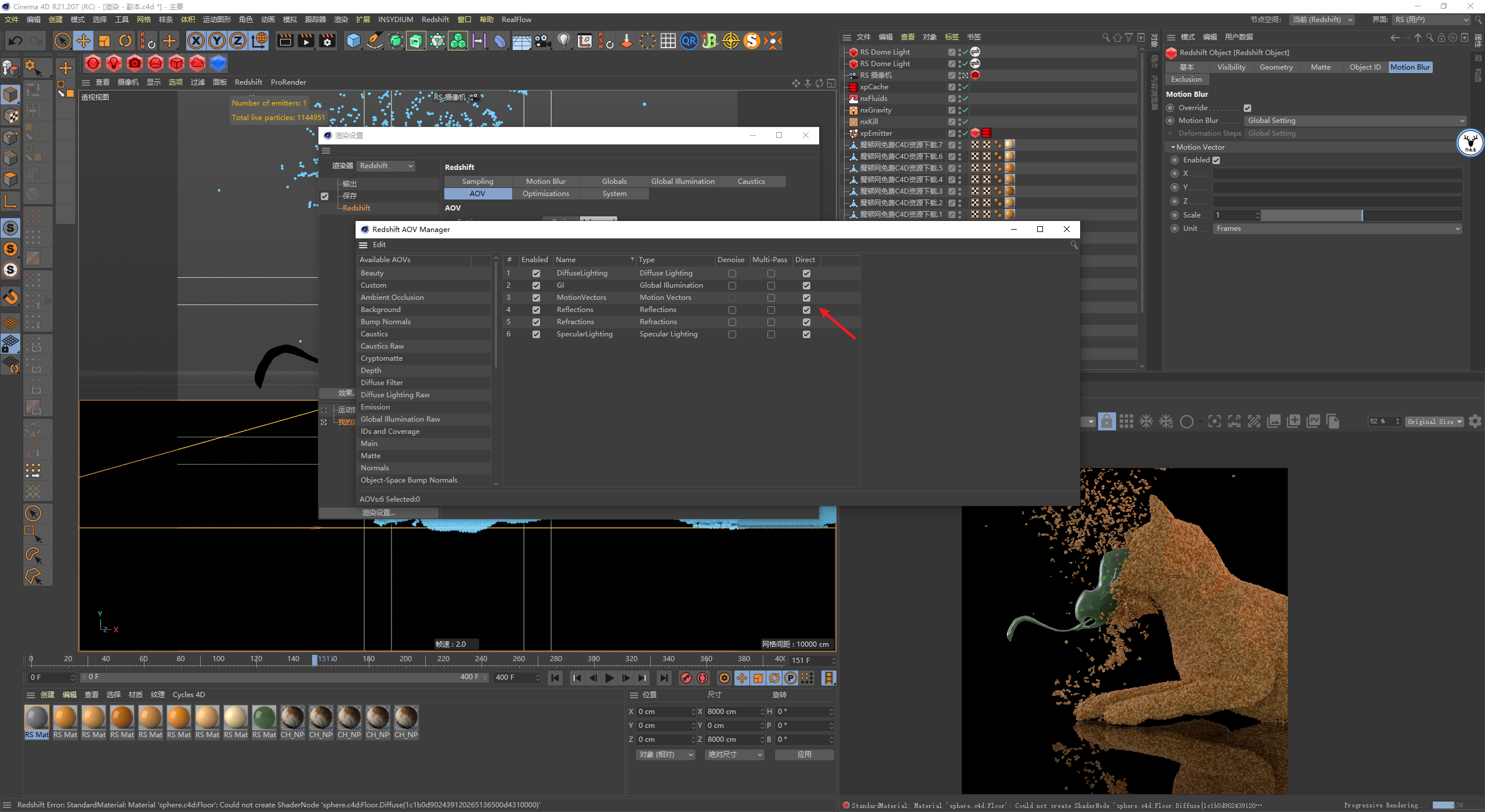Click the play forward button
1485x812 pixels.
coord(610,677)
